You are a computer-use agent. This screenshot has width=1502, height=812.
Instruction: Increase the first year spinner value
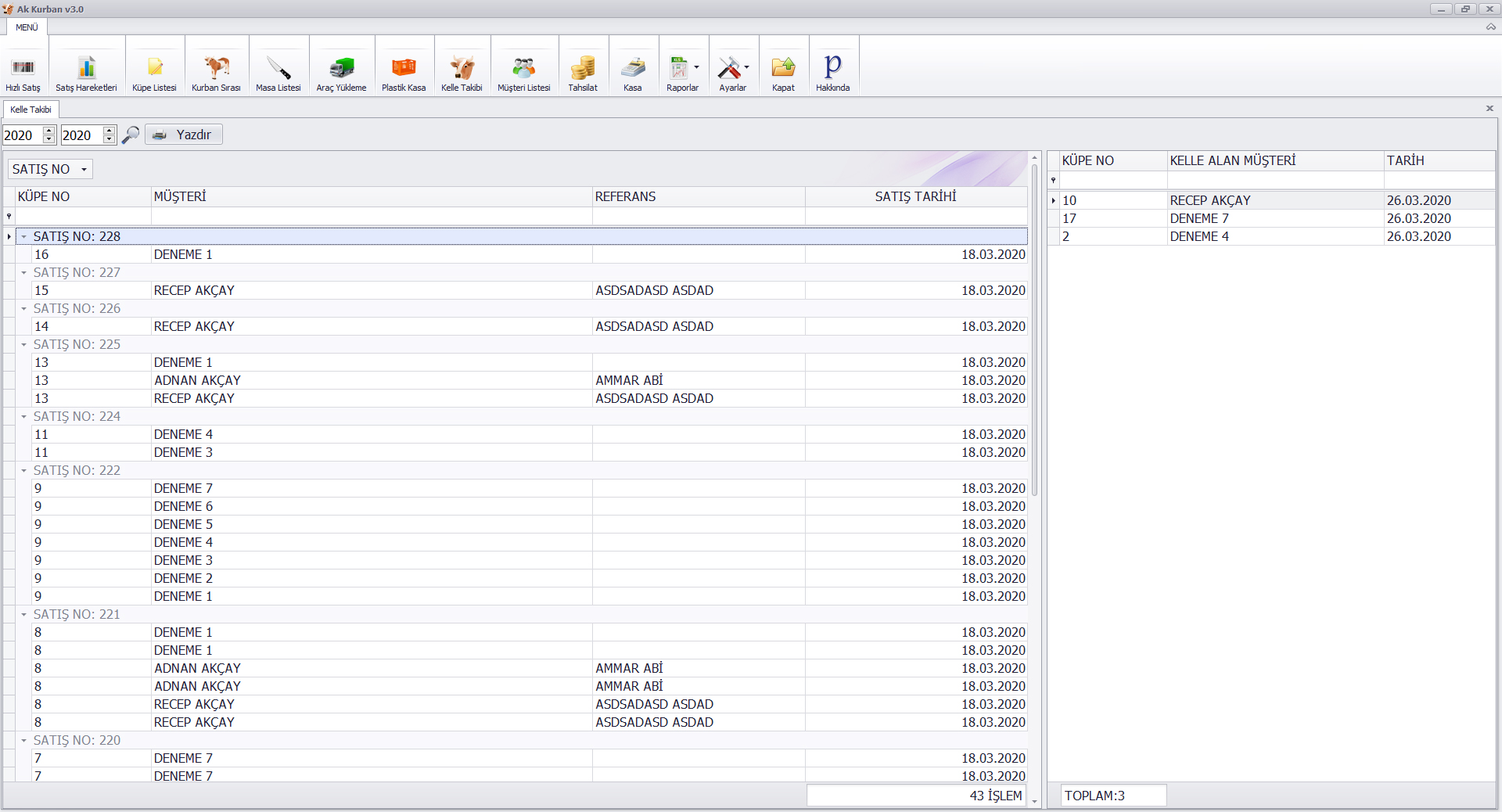point(49,130)
